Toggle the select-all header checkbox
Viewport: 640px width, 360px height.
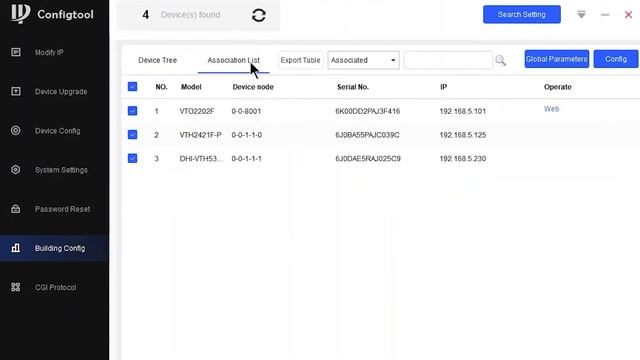point(132,87)
